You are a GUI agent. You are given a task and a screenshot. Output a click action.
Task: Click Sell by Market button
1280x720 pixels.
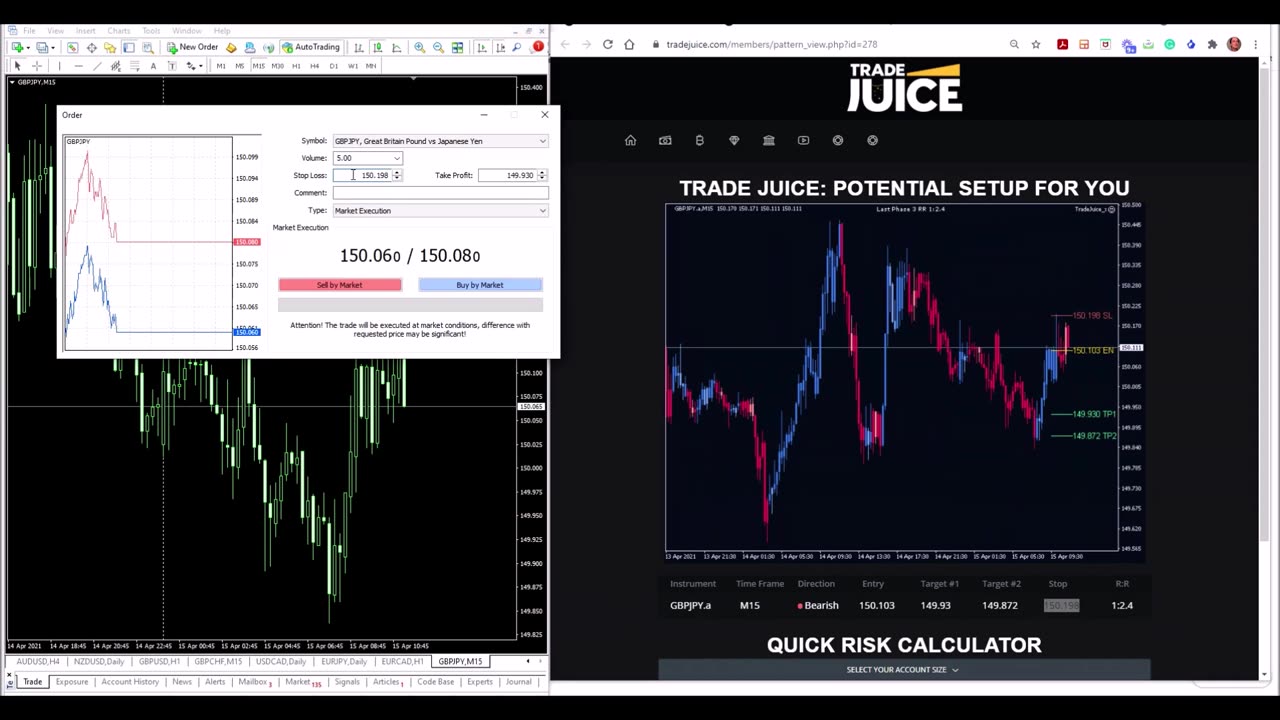340,285
